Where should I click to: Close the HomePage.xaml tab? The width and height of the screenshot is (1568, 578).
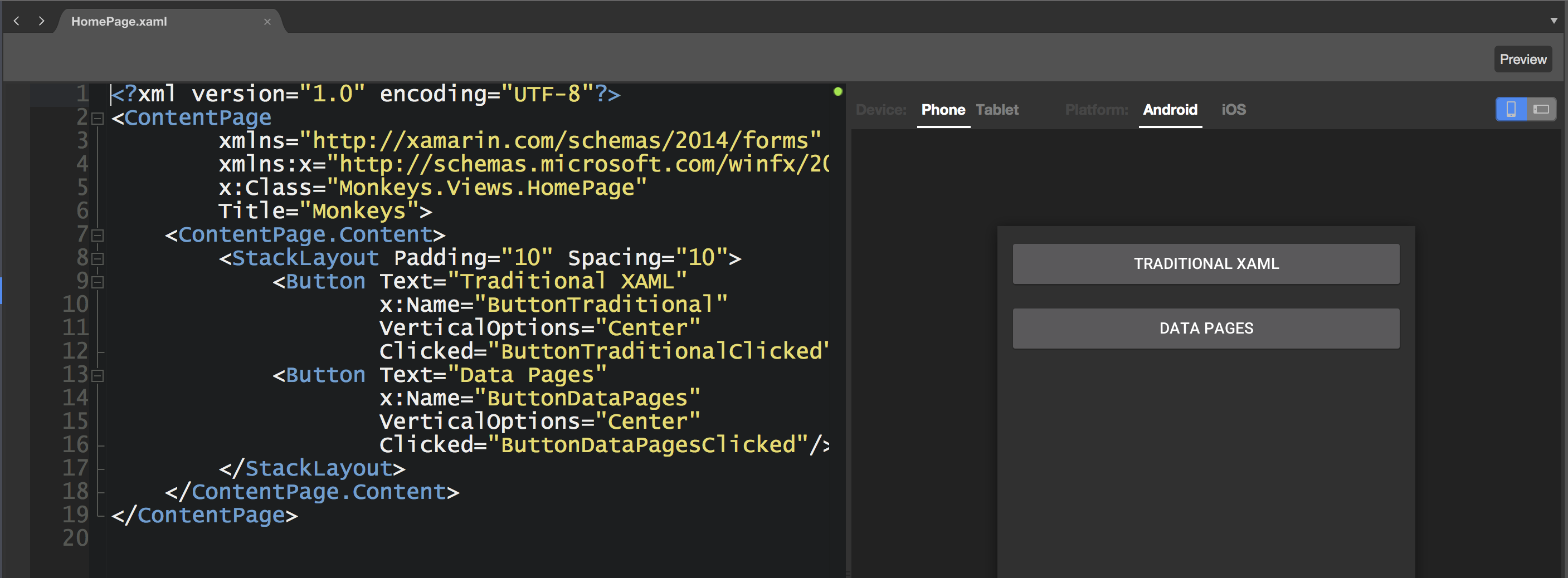(268, 22)
